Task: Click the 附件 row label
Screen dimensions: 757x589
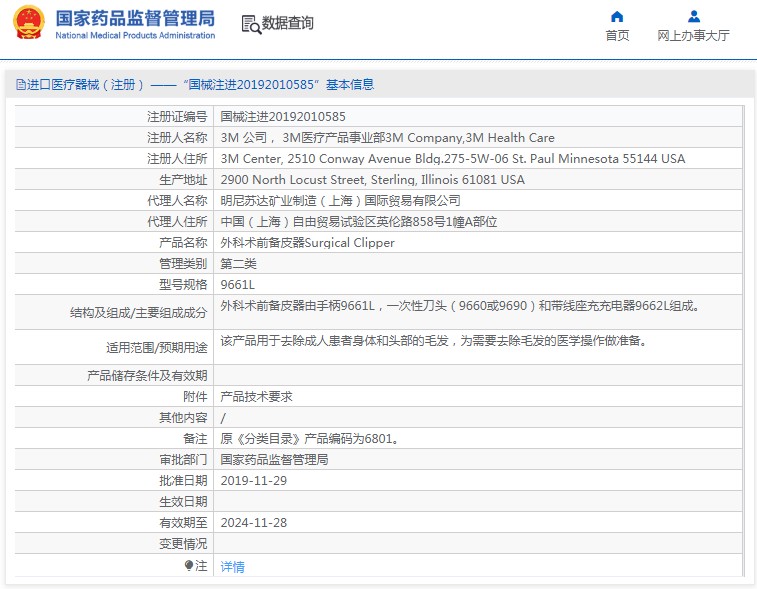Action: [195, 397]
